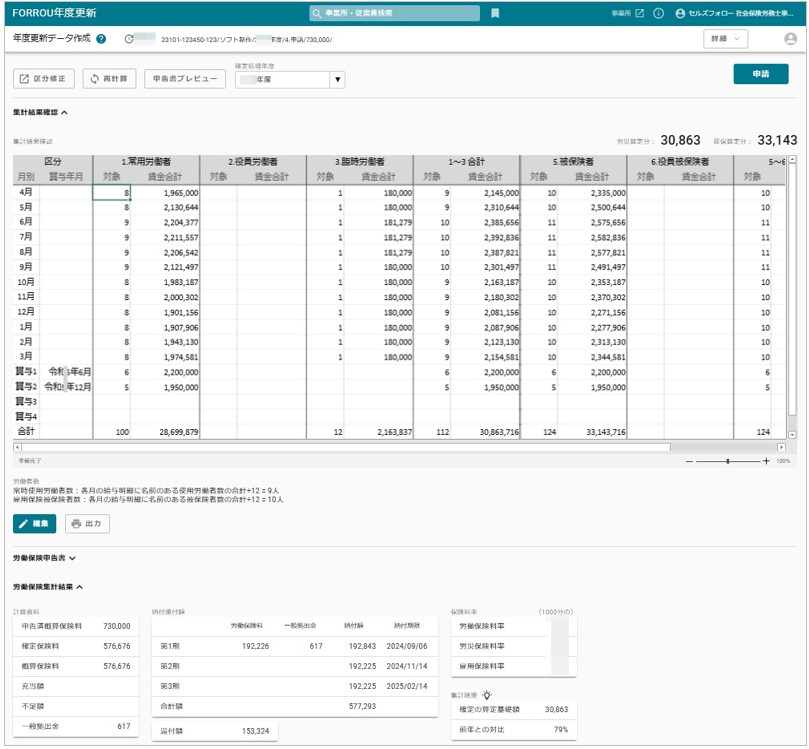The width and height of the screenshot is (809, 749).
Task: Select the 4月 常用労働者 対象 cell
Action: (111, 192)
